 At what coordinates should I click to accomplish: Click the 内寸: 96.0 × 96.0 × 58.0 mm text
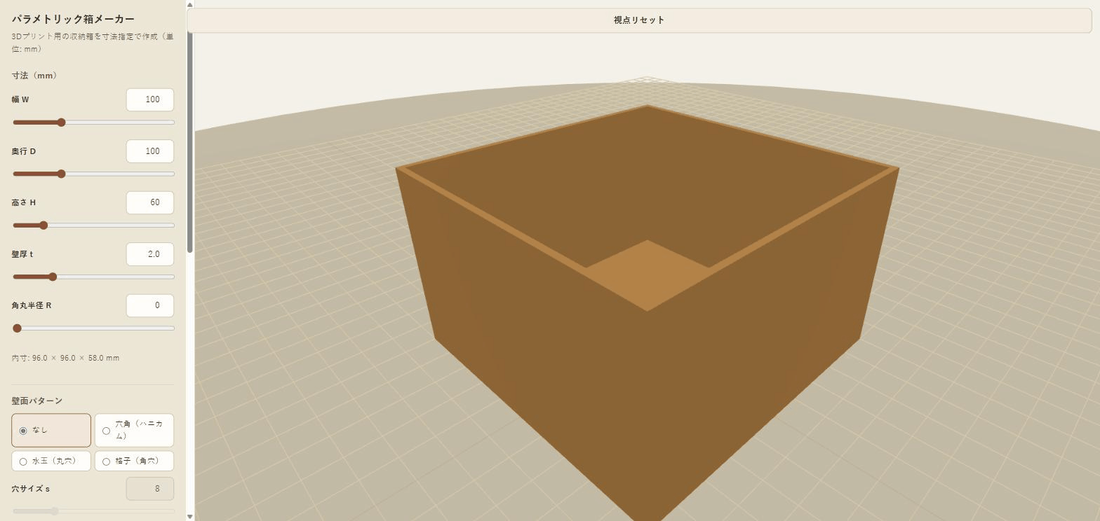tap(65, 358)
